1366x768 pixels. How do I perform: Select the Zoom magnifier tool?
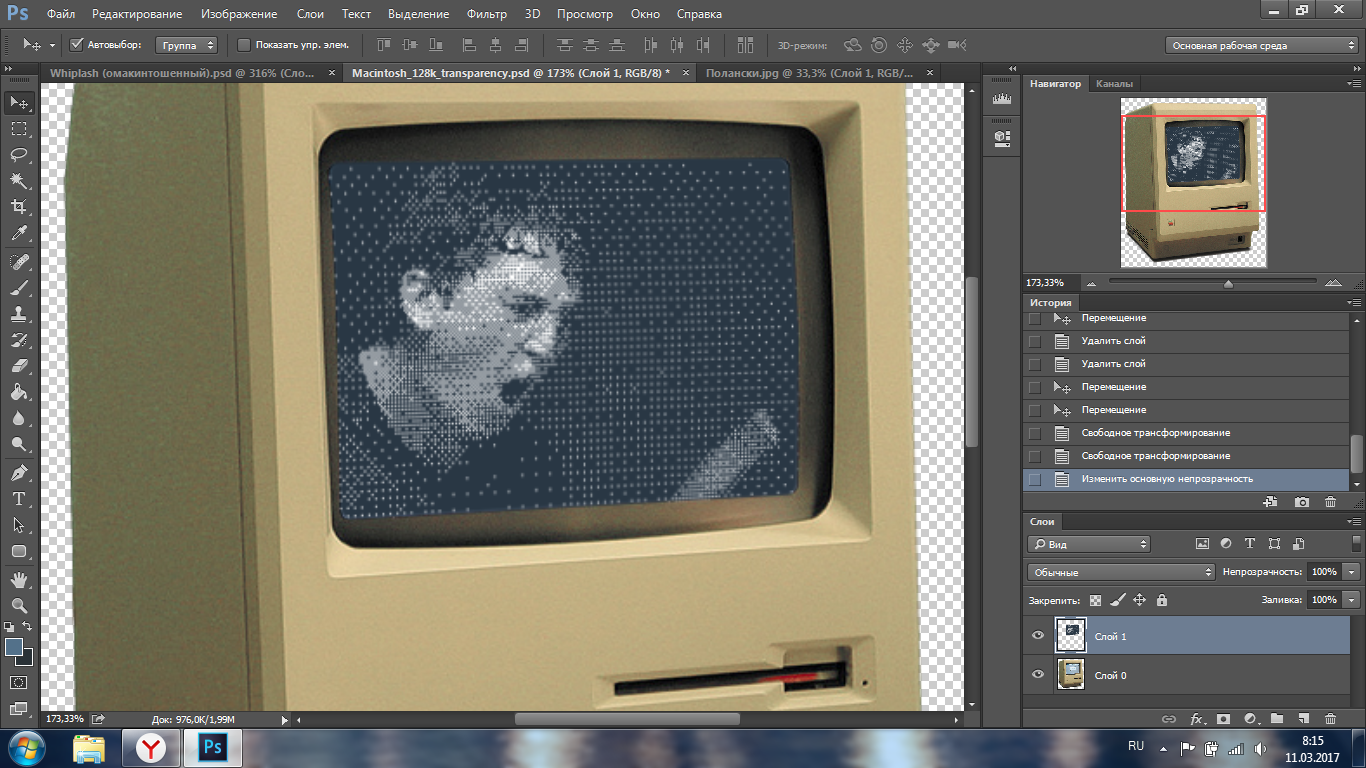[19, 606]
